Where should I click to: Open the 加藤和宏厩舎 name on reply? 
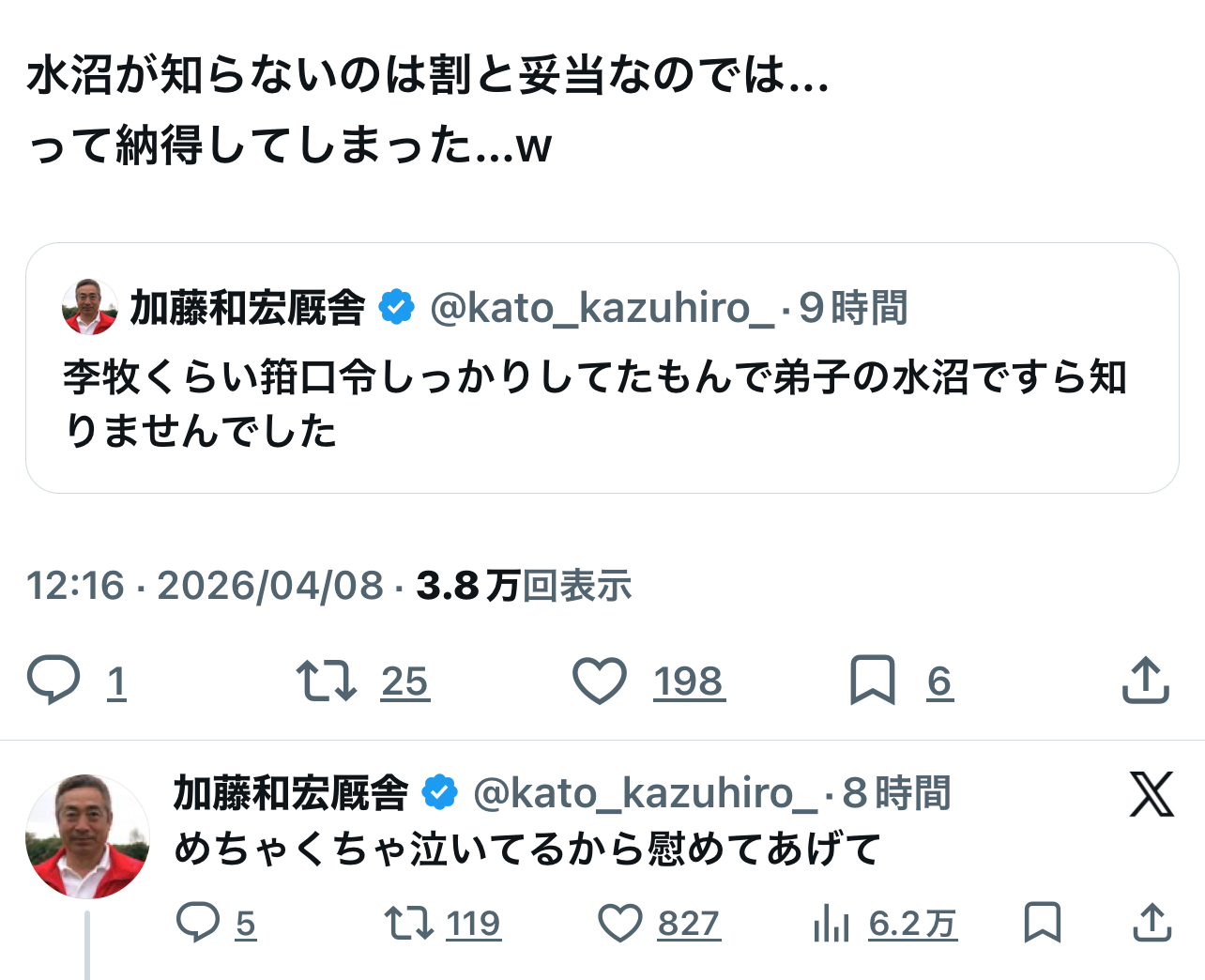(x=291, y=793)
